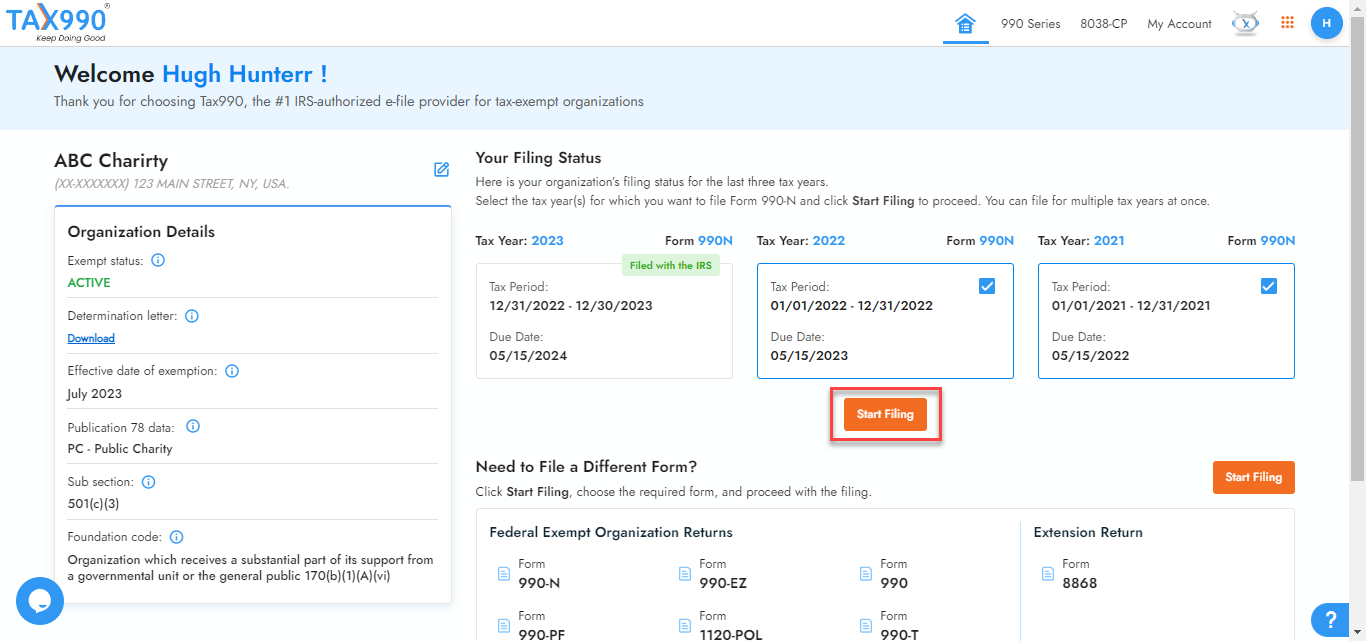
Task: Open My Account from the top navigation
Action: [1179, 23]
